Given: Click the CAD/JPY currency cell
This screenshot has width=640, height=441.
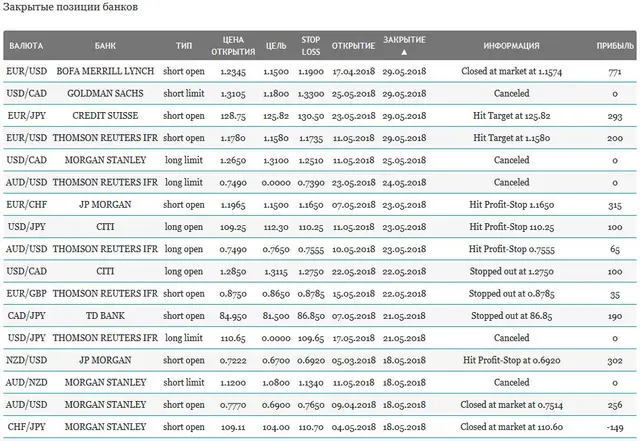Looking at the screenshot, I should 27,316.
